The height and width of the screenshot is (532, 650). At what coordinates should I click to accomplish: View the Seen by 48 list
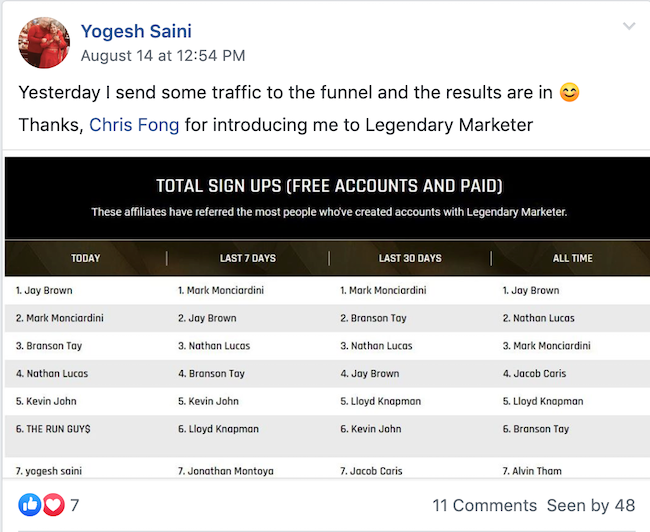(x=591, y=505)
